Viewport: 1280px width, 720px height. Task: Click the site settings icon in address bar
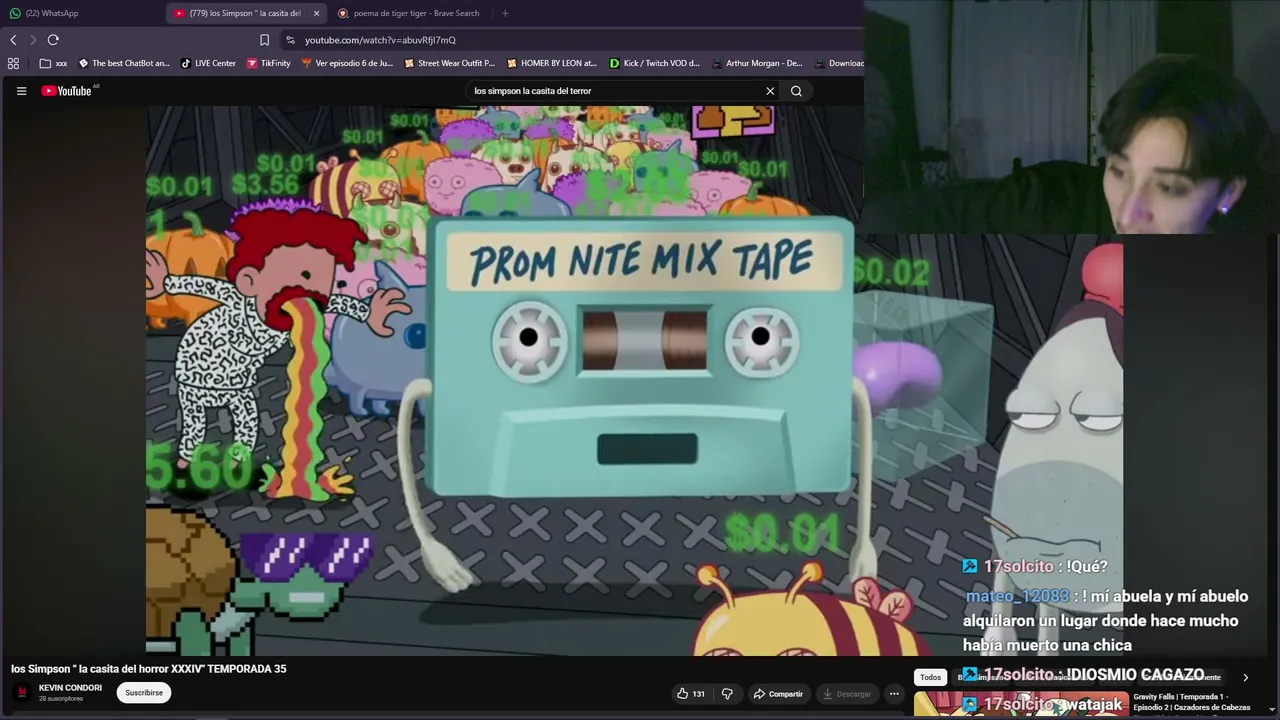pos(290,40)
